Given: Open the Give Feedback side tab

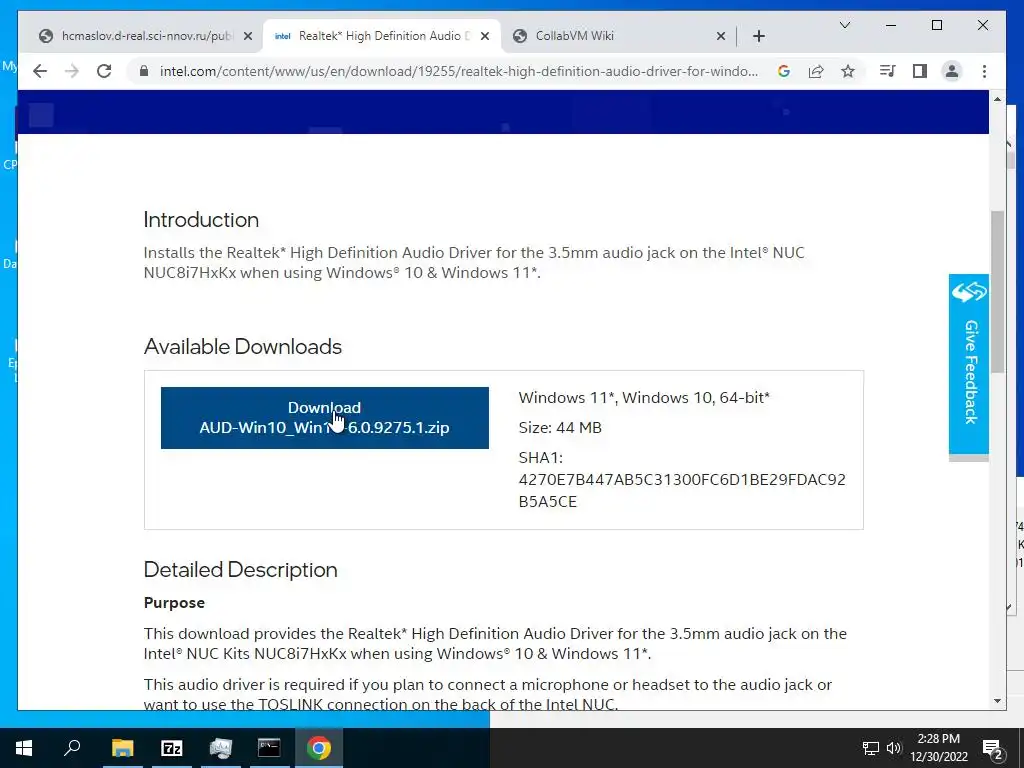Looking at the screenshot, I should [969, 364].
